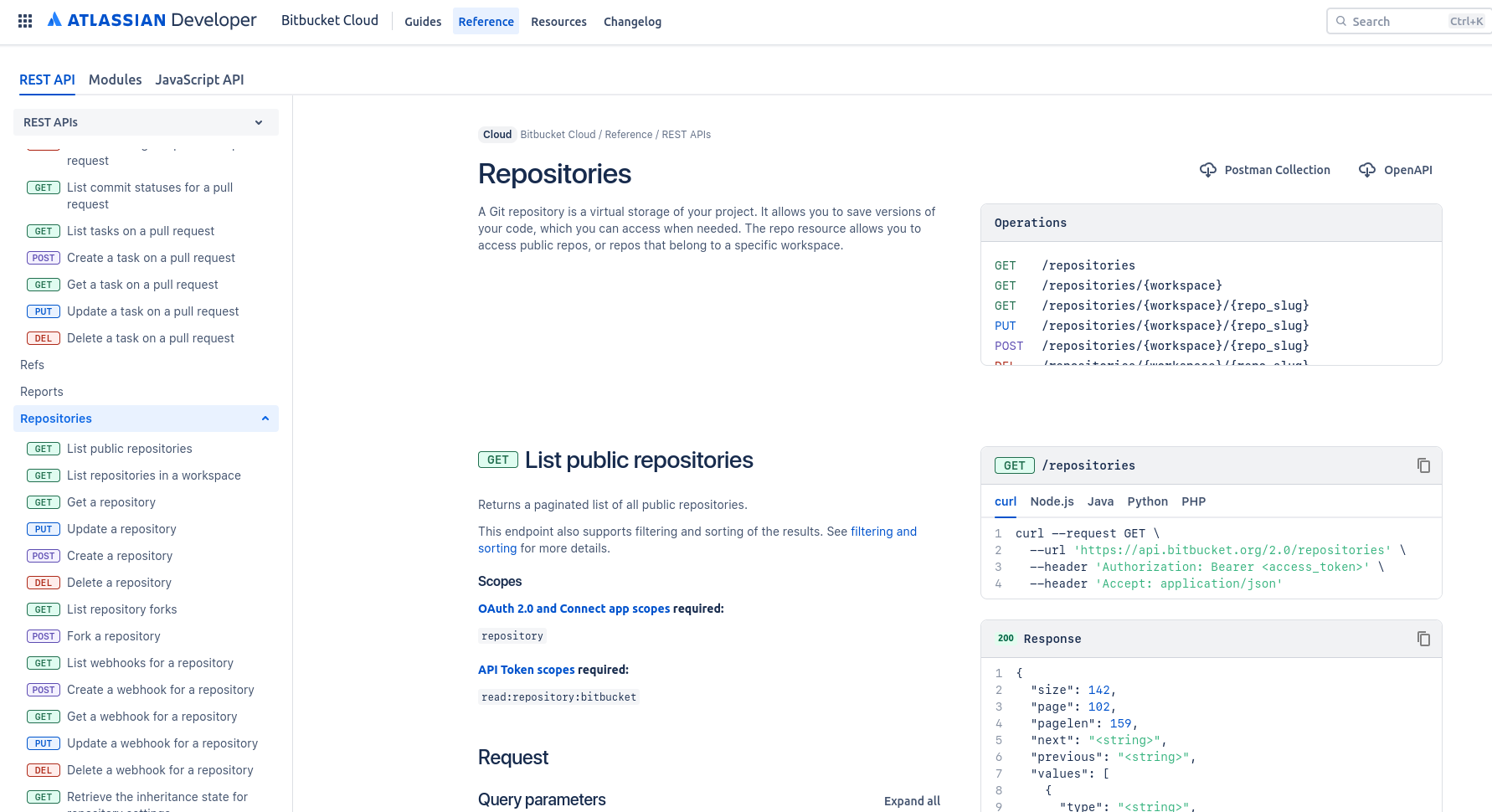Screen dimensions: 1492x812
Task: Click the Atlassian Developer logo
Action: (152, 20)
